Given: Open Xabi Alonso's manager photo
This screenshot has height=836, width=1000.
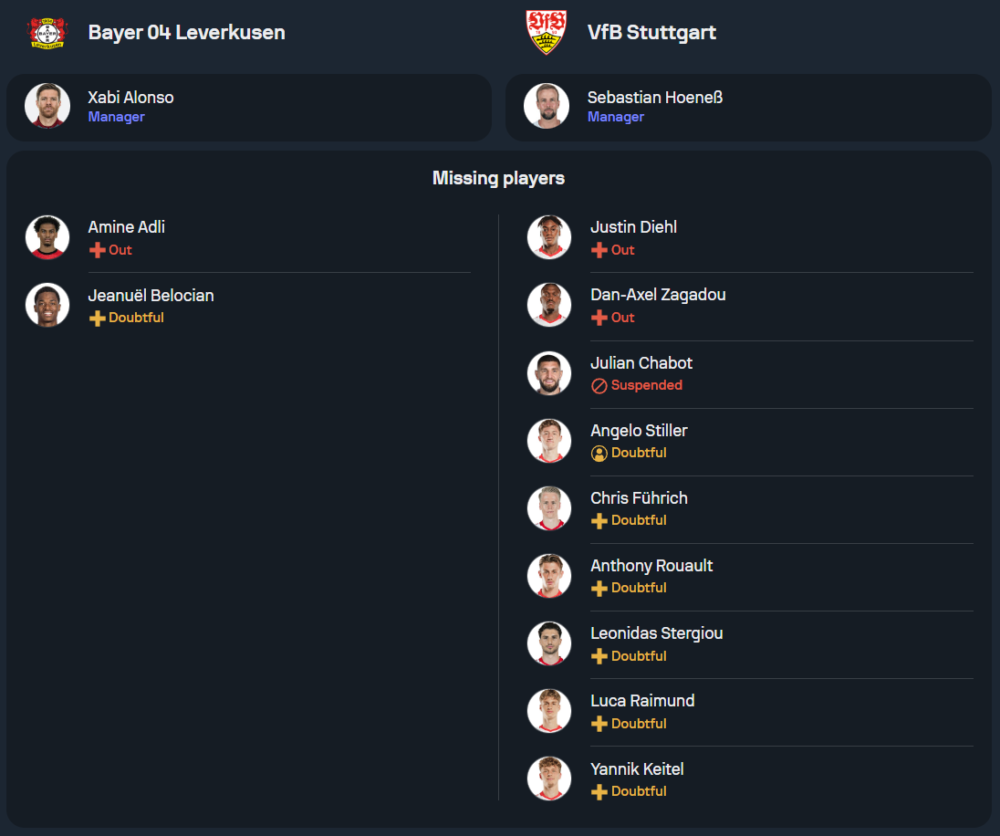Looking at the screenshot, I should [x=46, y=106].
